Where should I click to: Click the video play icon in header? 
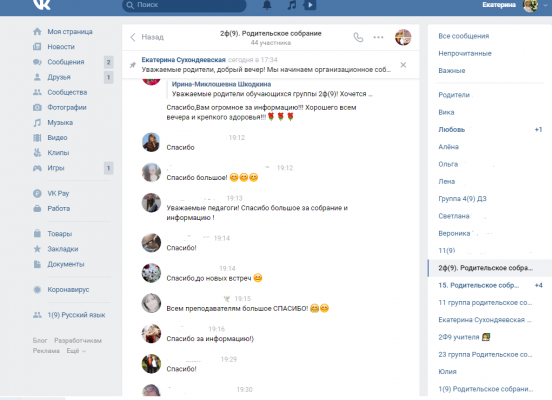pos(310,5)
